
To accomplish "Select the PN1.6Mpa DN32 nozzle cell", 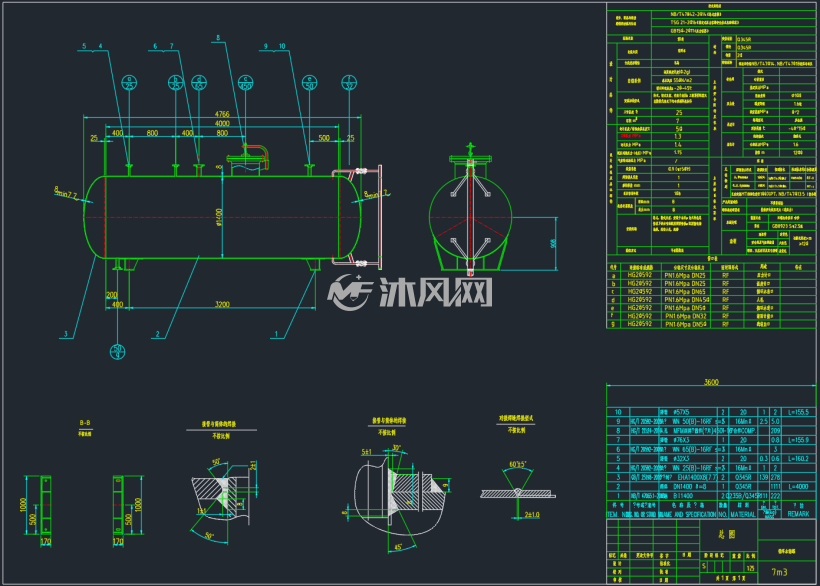I will [x=685, y=316].
